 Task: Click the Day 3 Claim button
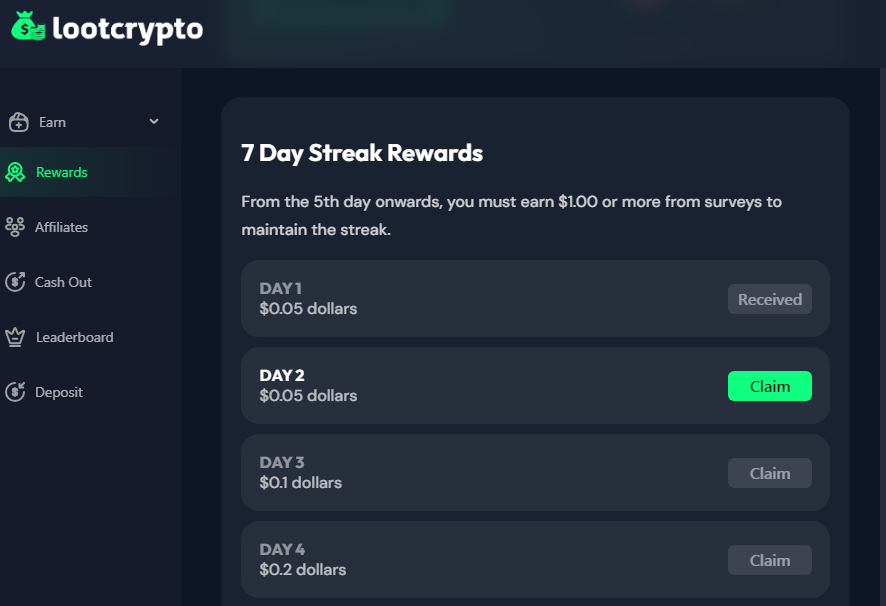(769, 473)
